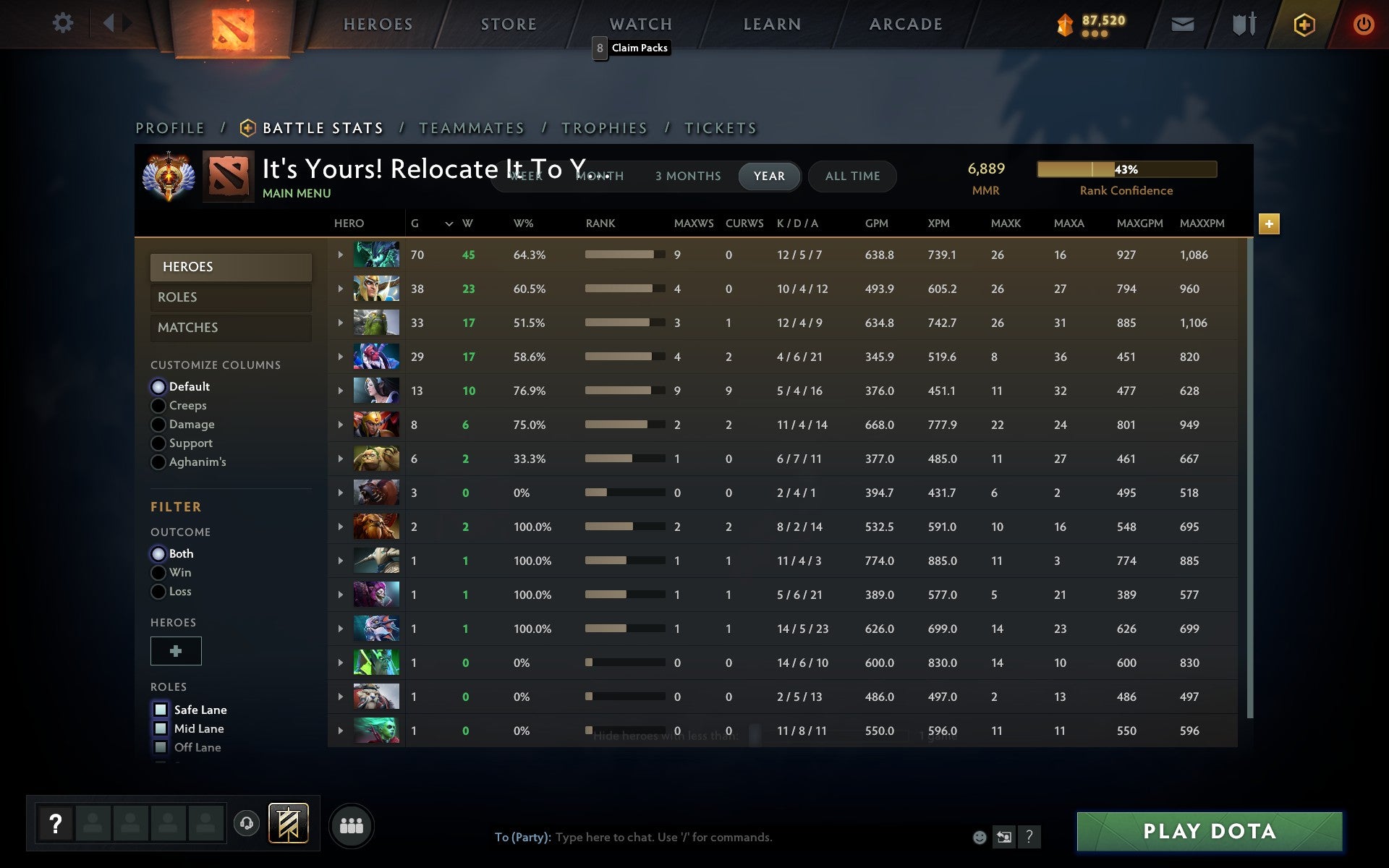Click the voice headset icon in party bar
This screenshot has width=1389, height=868.
[x=247, y=823]
